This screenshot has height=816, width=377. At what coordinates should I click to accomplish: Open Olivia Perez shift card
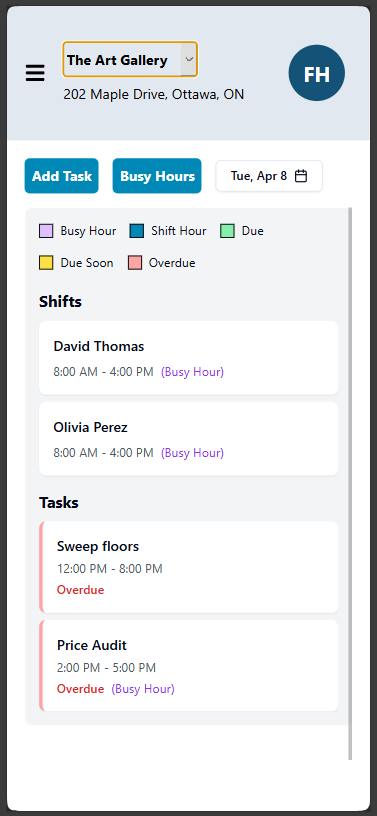[x=188, y=438]
